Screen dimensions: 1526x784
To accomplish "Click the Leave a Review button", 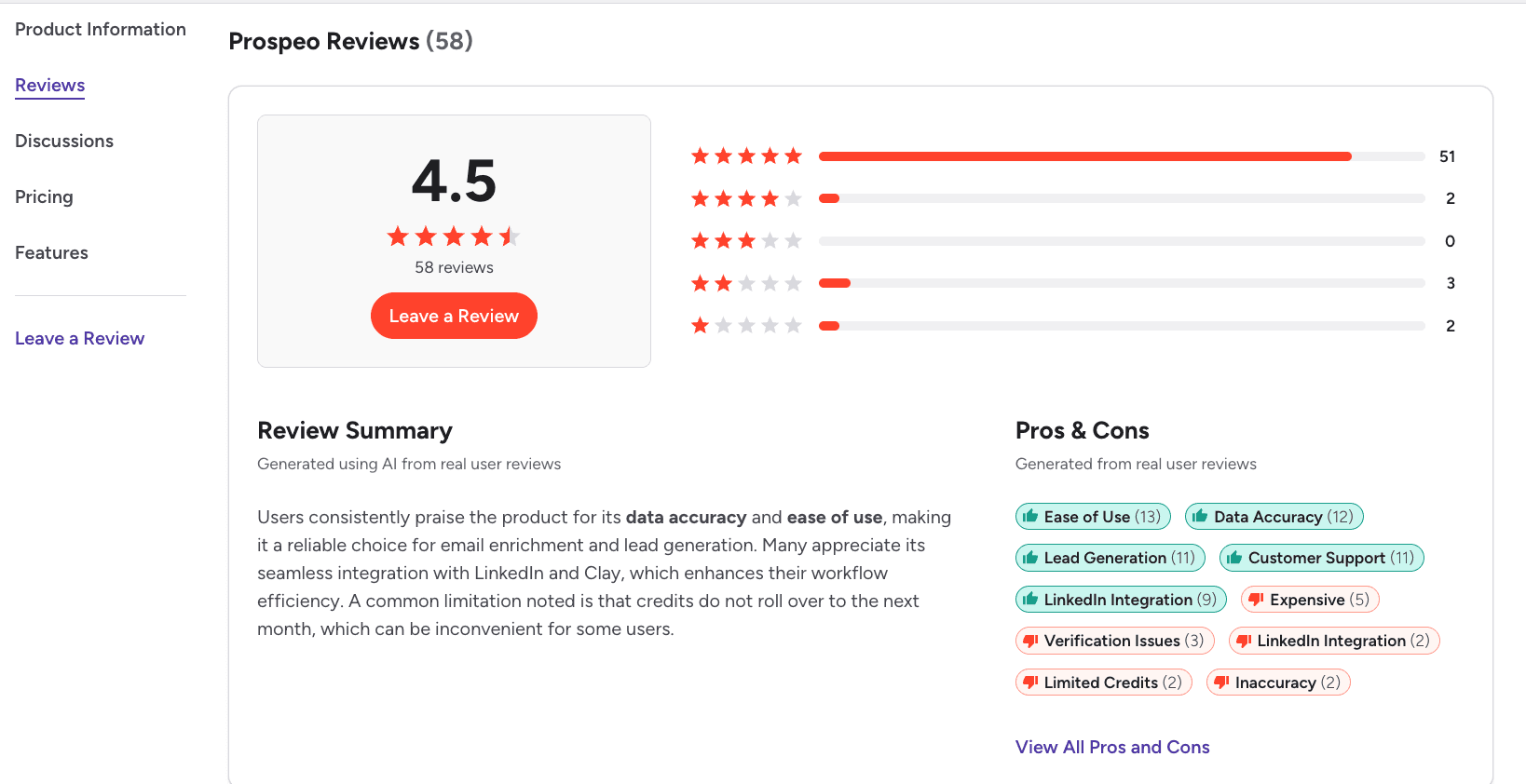I will point(454,316).
